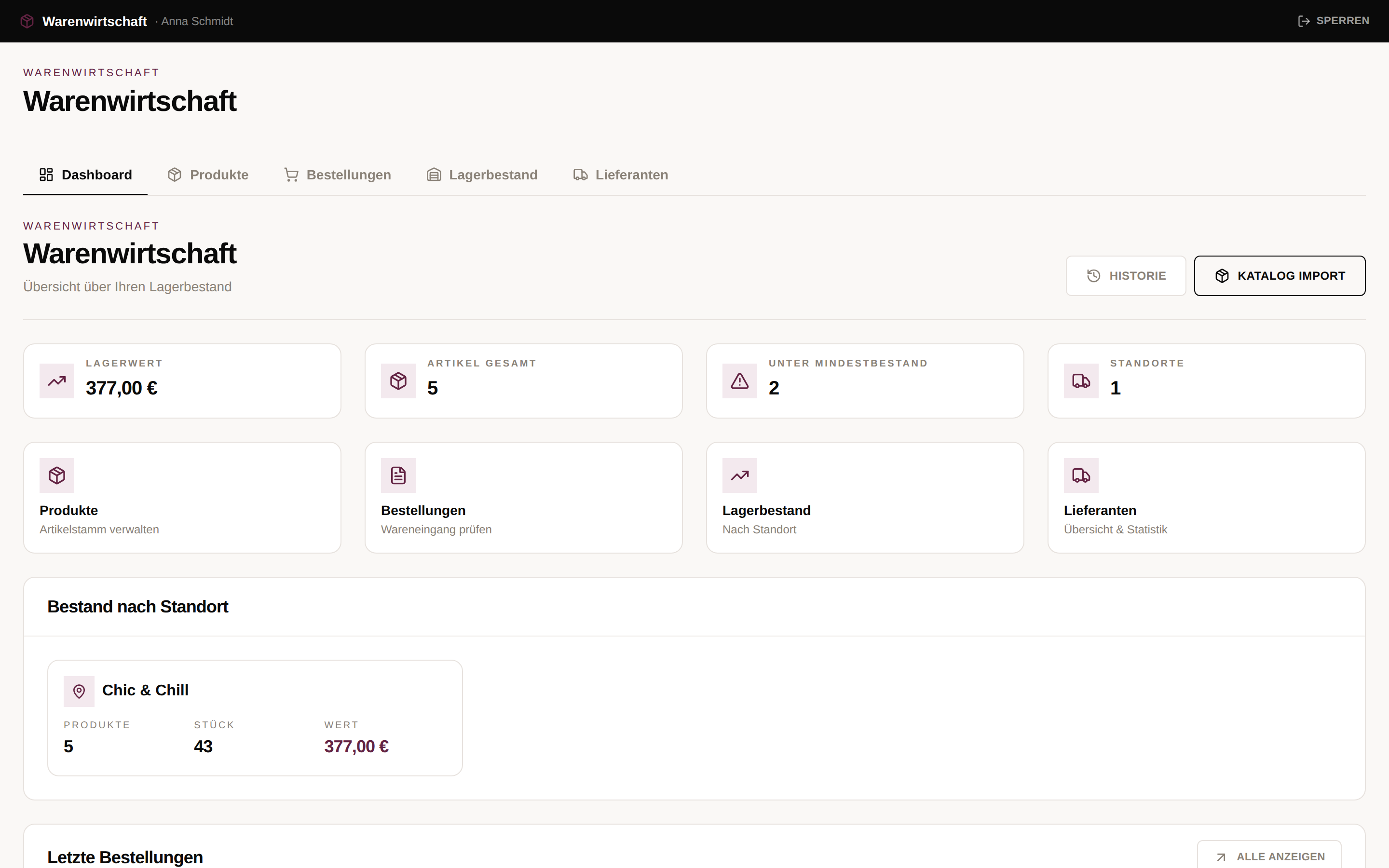Click the Katalog Import button

pos(1280,276)
